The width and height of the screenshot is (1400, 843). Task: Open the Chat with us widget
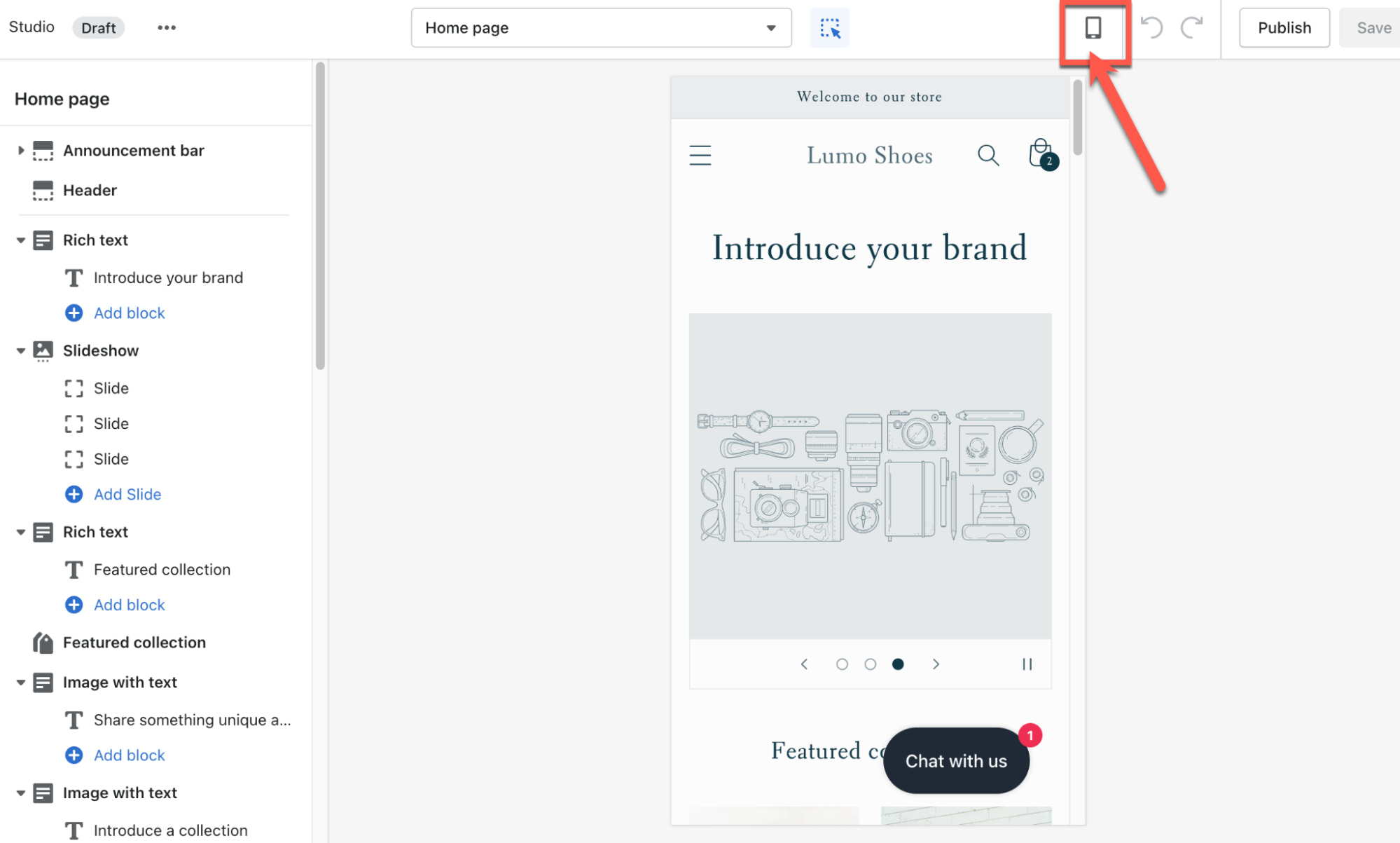[955, 761]
